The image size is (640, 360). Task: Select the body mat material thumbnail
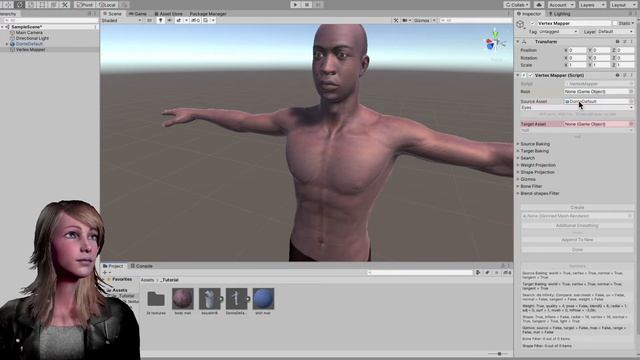182,299
